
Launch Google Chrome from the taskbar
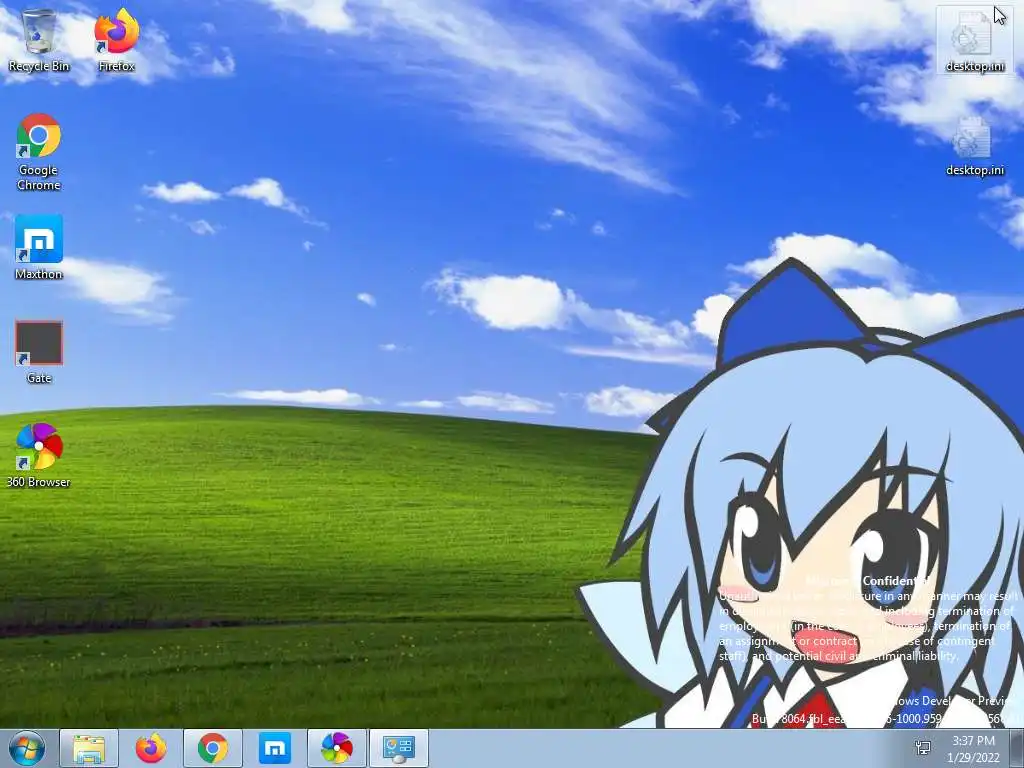[213, 748]
